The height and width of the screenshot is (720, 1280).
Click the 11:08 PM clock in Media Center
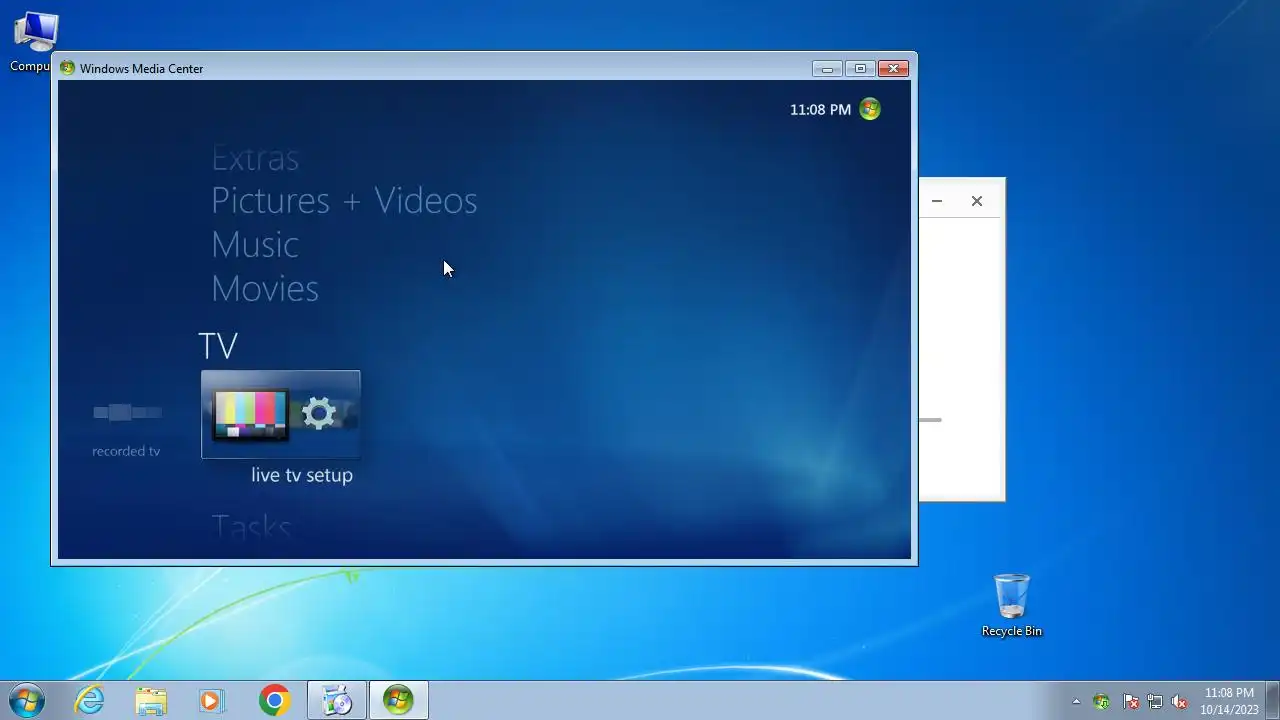click(820, 110)
